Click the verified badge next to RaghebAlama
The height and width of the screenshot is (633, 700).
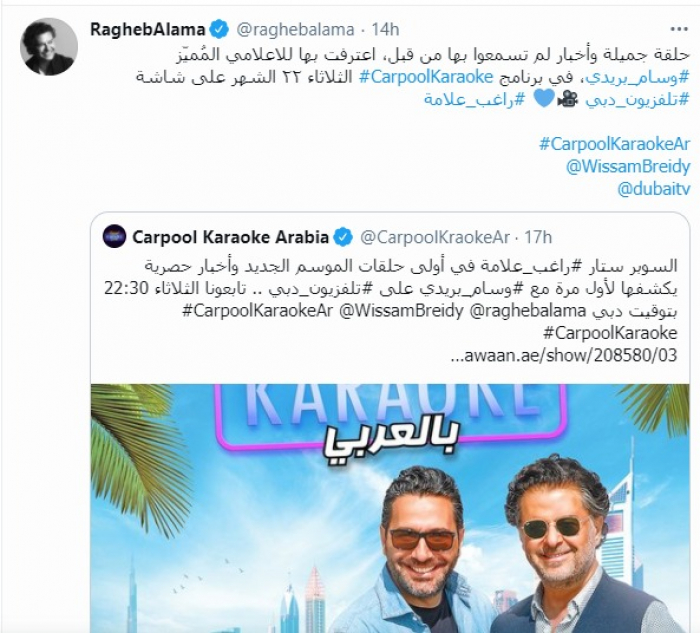pos(219,30)
